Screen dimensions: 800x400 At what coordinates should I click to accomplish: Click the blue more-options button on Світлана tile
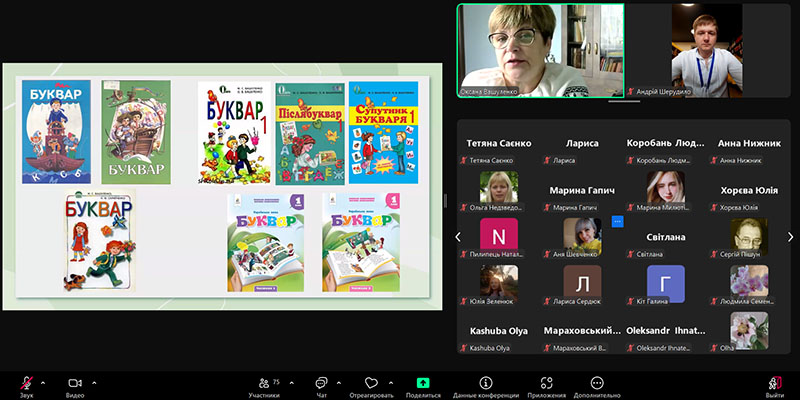pyautogui.click(x=617, y=221)
